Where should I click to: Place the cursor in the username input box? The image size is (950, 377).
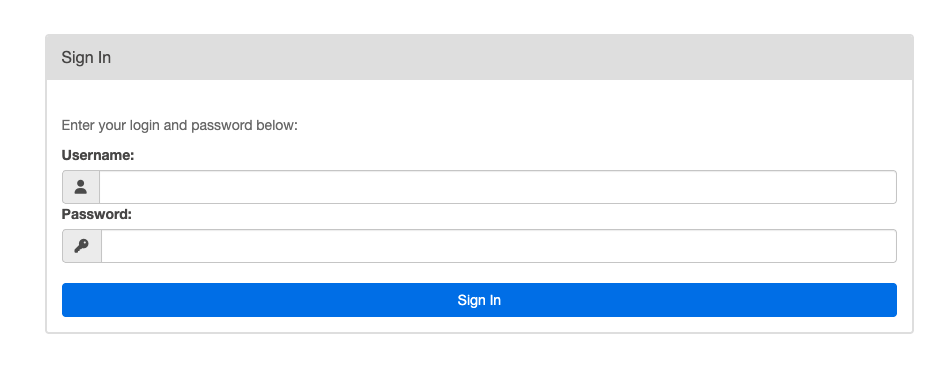pyautogui.click(x=497, y=187)
